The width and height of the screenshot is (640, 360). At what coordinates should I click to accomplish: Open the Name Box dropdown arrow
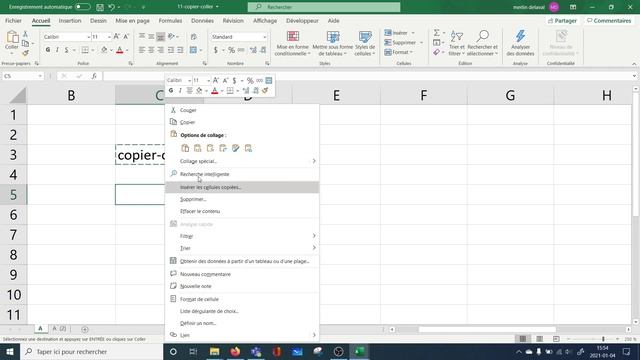[40, 76]
